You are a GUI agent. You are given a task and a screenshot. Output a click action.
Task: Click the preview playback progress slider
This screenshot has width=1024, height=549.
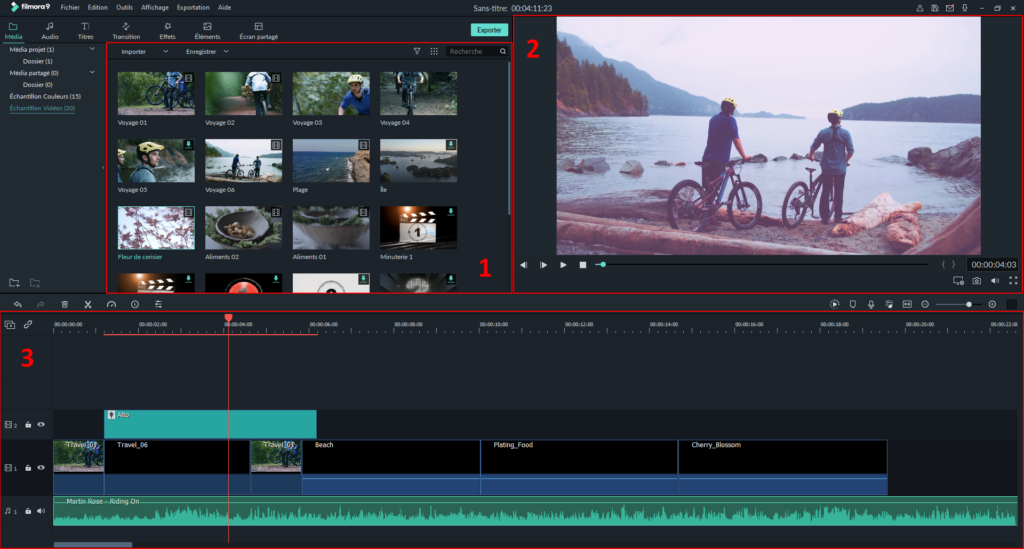pyautogui.click(x=762, y=264)
